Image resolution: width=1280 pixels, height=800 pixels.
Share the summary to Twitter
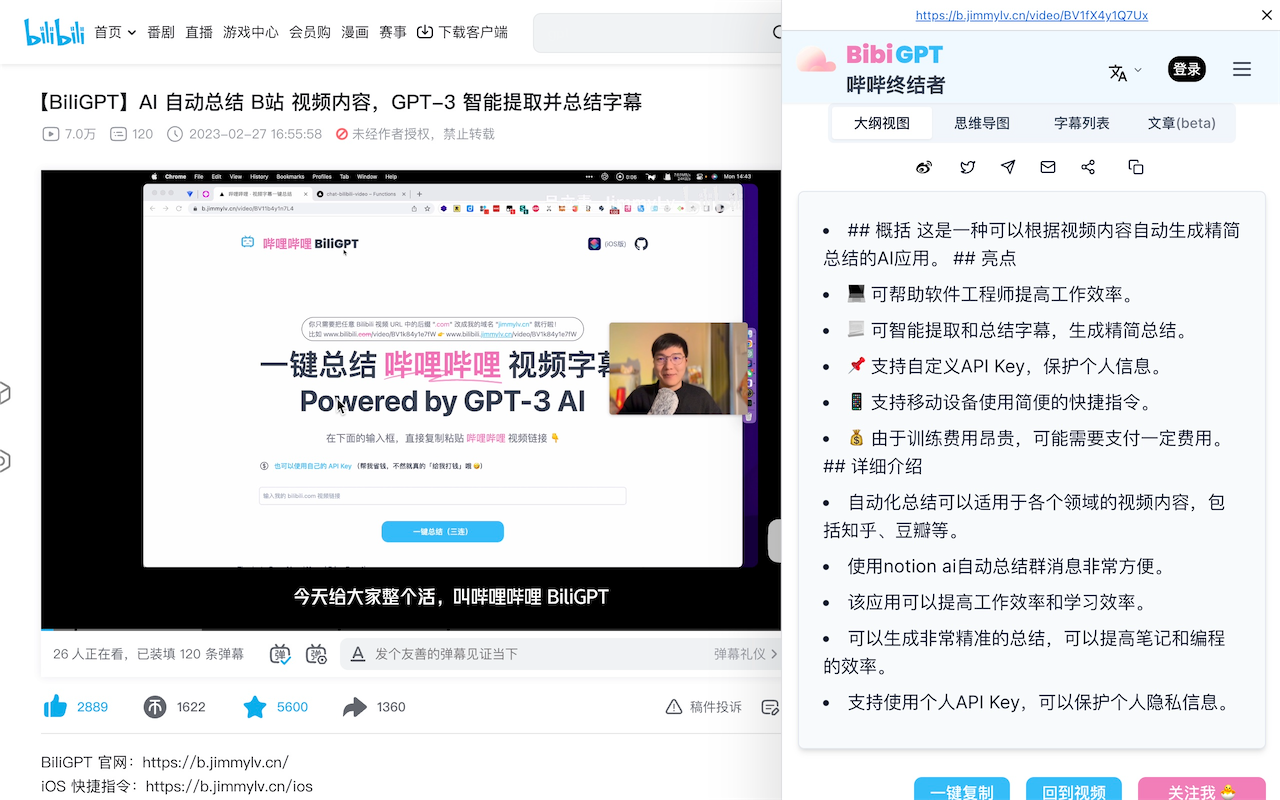[967, 167]
